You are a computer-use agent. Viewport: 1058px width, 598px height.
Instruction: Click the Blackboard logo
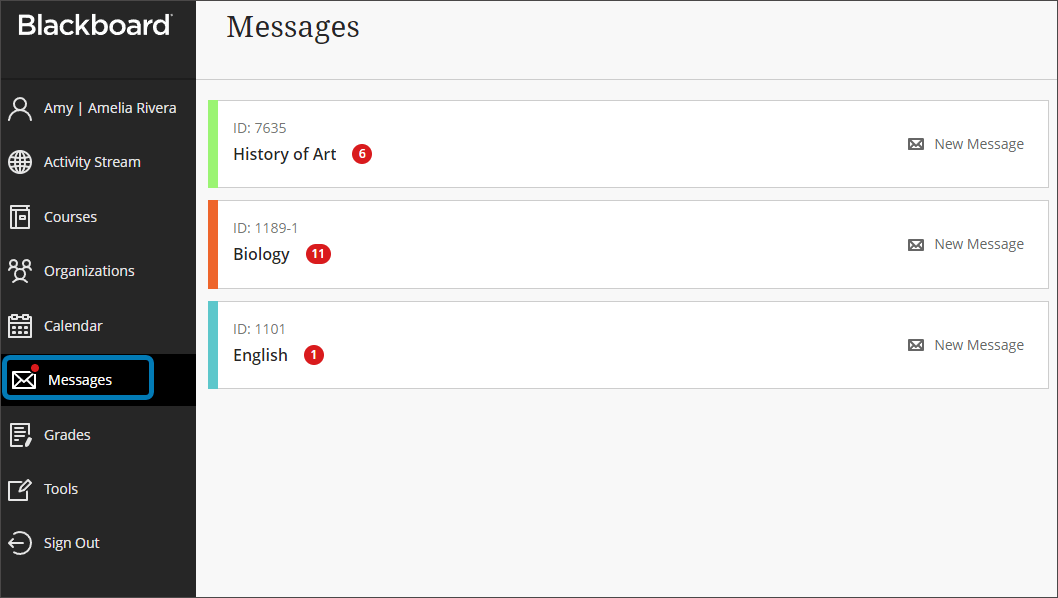[x=93, y=25]
